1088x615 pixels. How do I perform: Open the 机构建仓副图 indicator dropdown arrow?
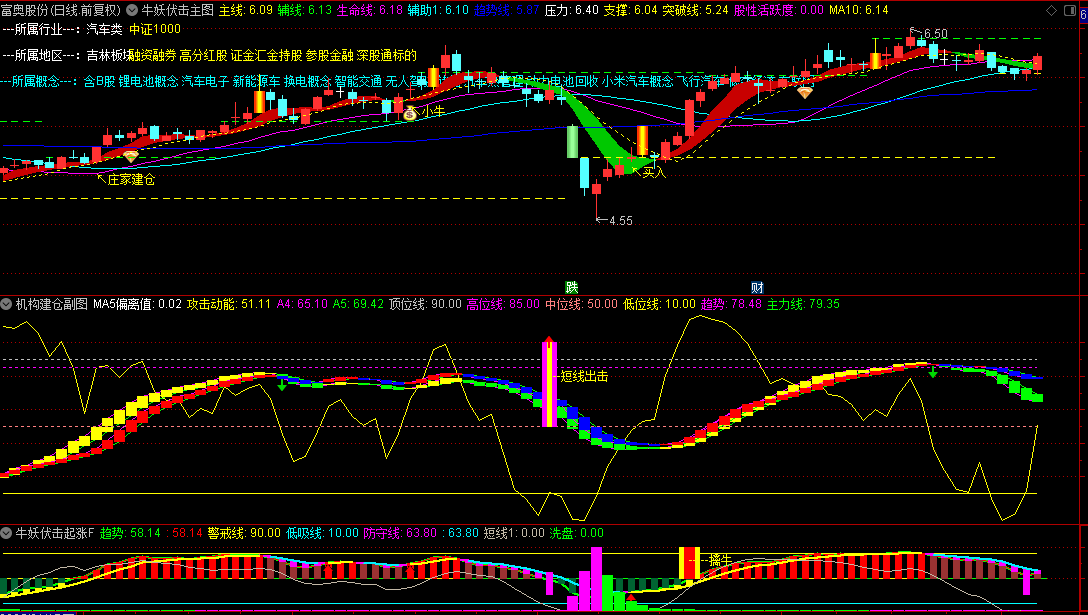click(6, 304)
